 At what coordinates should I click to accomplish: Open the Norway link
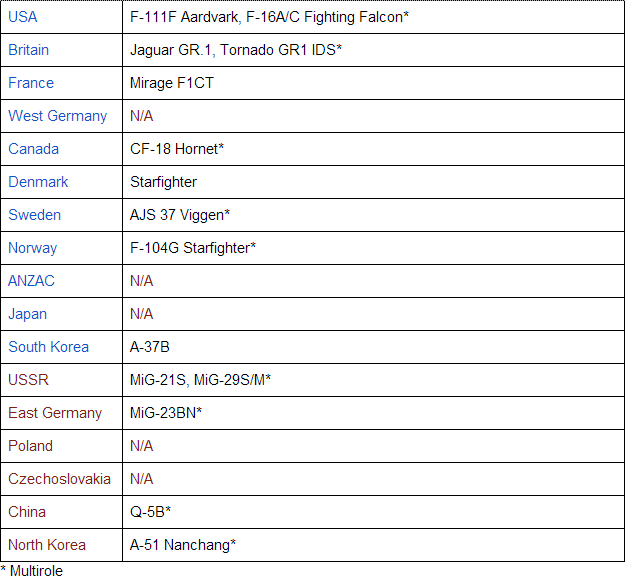pos(32,248)
